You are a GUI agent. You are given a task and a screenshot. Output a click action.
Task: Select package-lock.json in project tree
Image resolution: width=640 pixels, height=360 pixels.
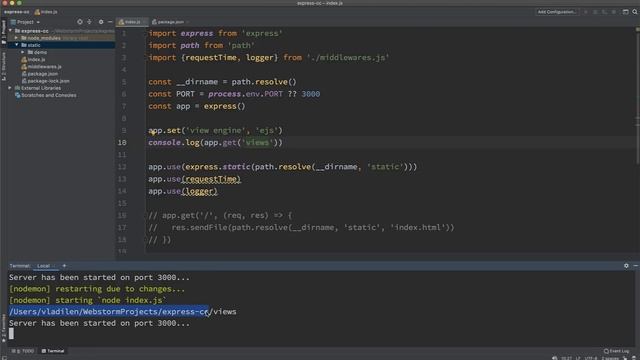click(45, 81)
